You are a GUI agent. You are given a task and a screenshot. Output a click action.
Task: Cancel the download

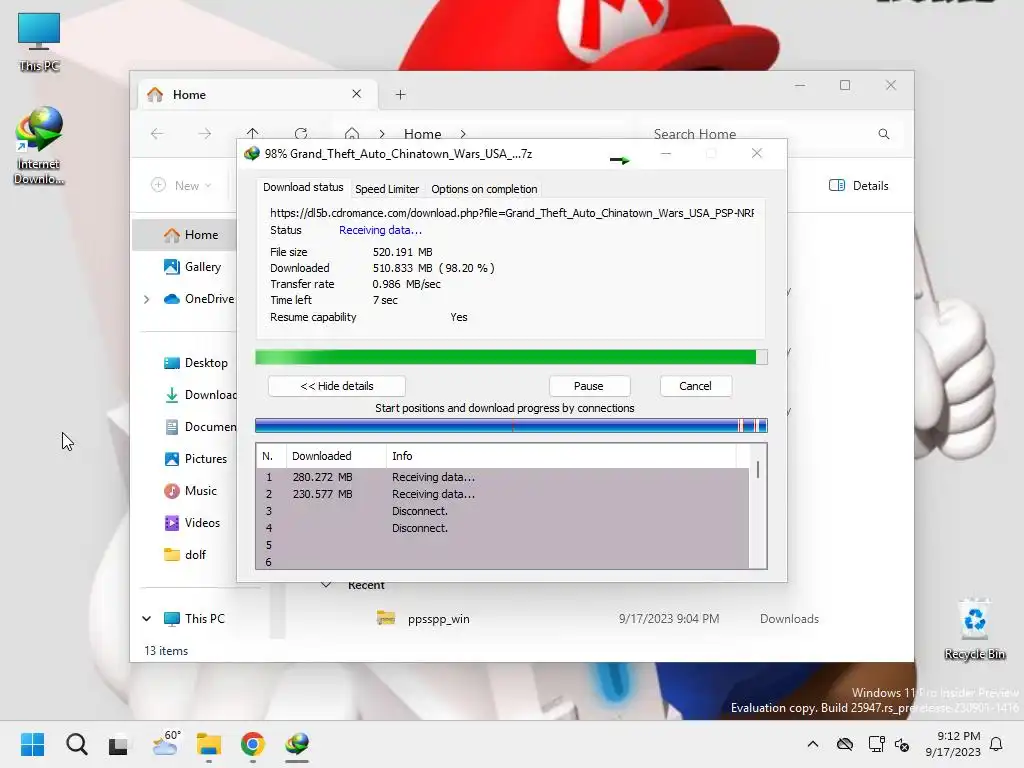click(695, 386)
